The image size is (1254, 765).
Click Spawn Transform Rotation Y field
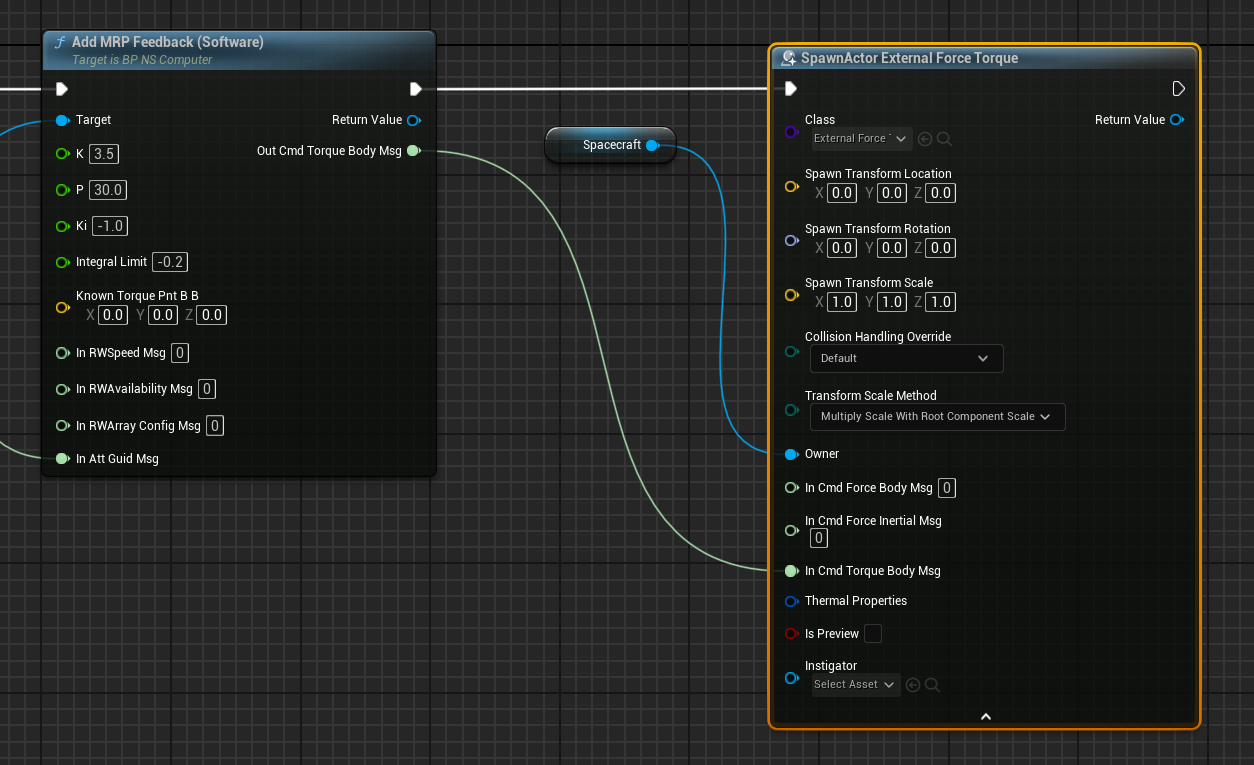click(x=892, y=248)
